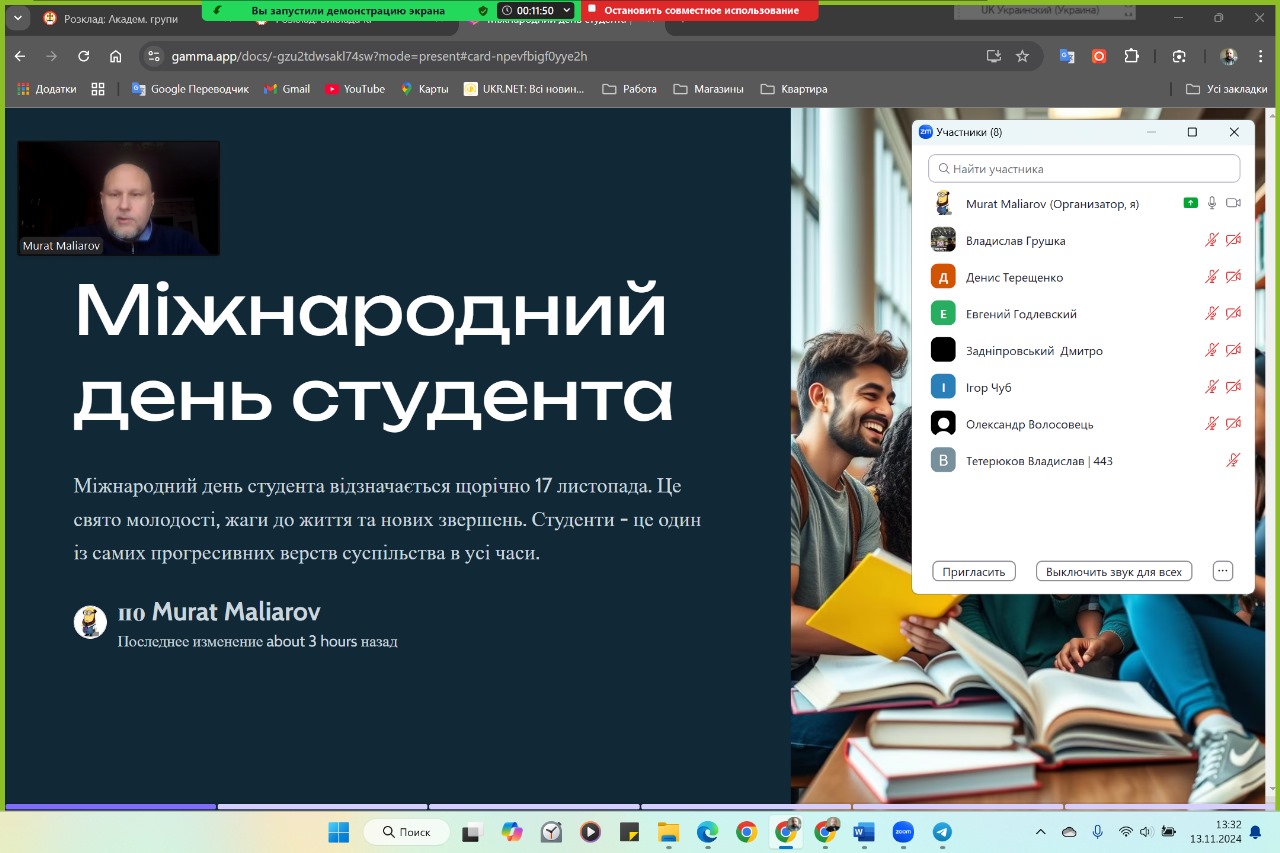Screen dimensions: 1280x853
Task: Click the first presentation progress bar segment
Action: pyautogui.click(x=110, y=806)
